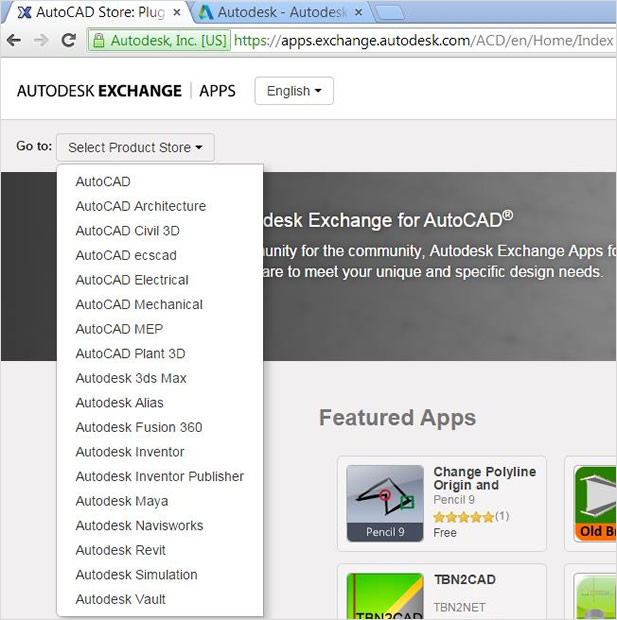The image size is (617, 620).
Task: Select AutoCAD Architecture from the list
Action: click(141, 206)
